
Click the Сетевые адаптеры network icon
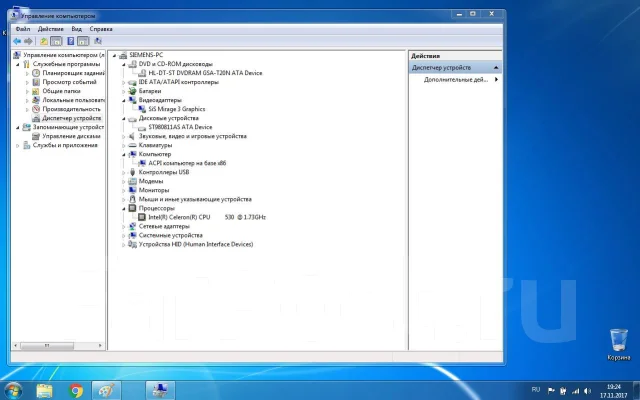tap(132, 226)
